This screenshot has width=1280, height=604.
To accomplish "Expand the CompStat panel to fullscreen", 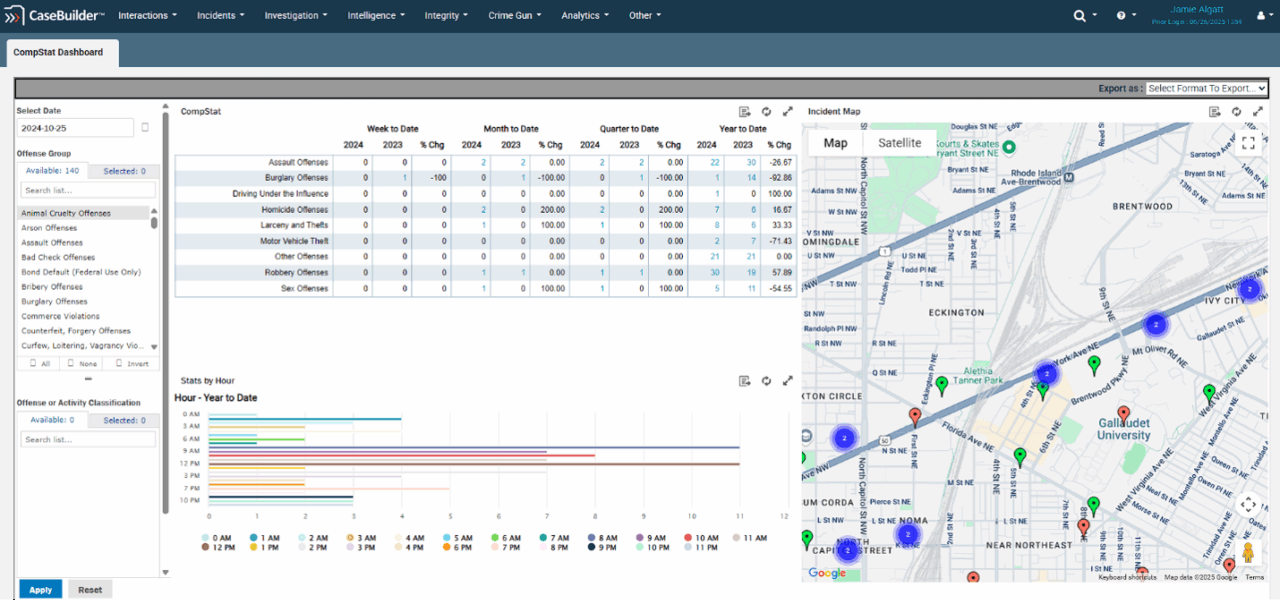I will [x=788, y=112].
